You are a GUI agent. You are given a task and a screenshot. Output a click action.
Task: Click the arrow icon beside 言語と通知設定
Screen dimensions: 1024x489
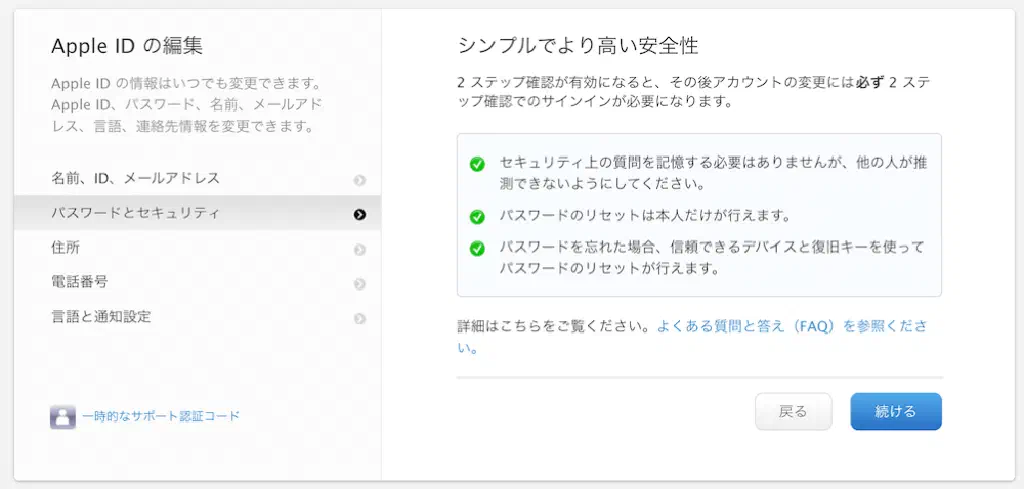360,318
